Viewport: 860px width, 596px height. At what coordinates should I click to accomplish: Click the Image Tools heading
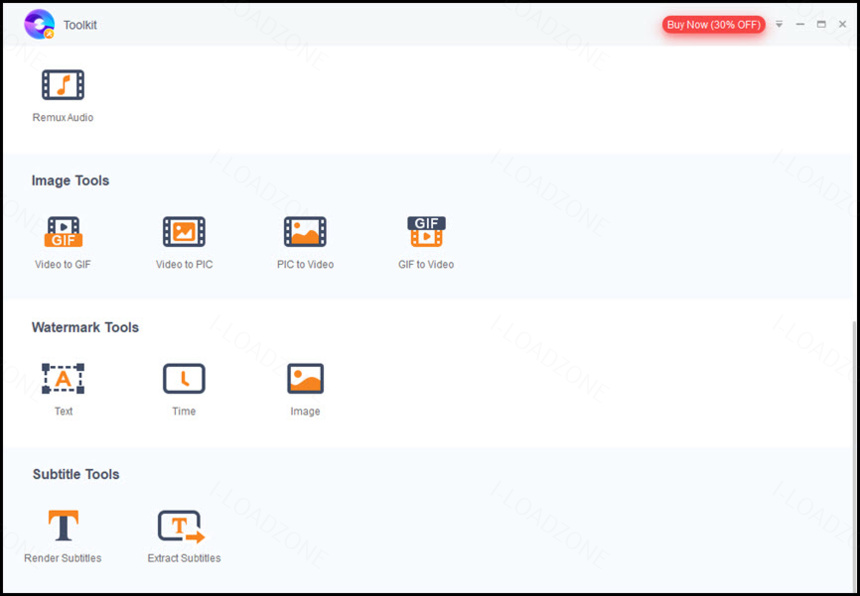(70, 180)
